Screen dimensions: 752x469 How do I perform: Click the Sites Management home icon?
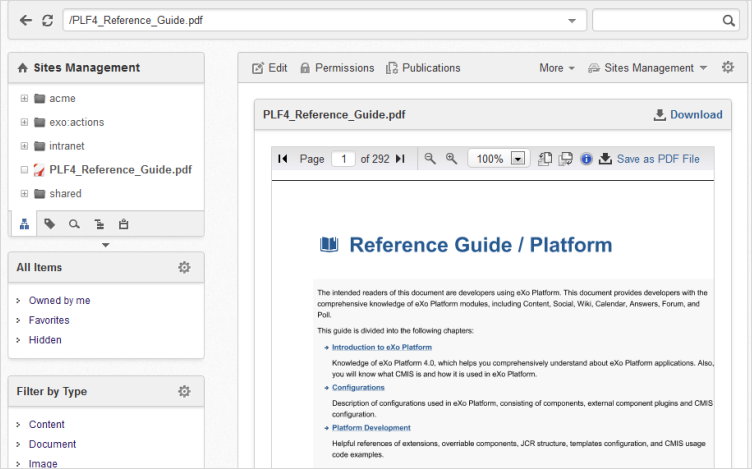(23, 68)
